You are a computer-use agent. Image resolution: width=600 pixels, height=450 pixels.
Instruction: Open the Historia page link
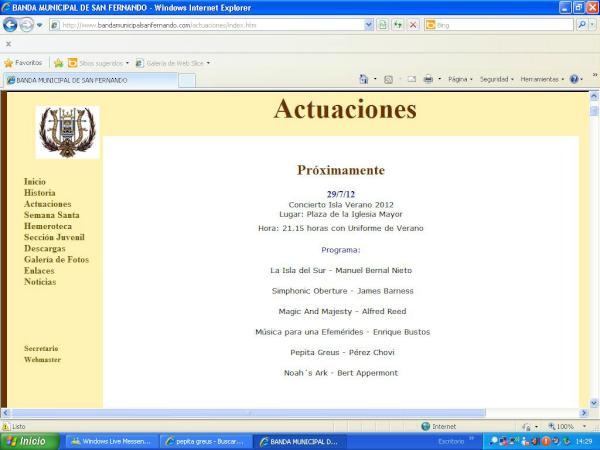pyautogui.click(x=40, y=193)
